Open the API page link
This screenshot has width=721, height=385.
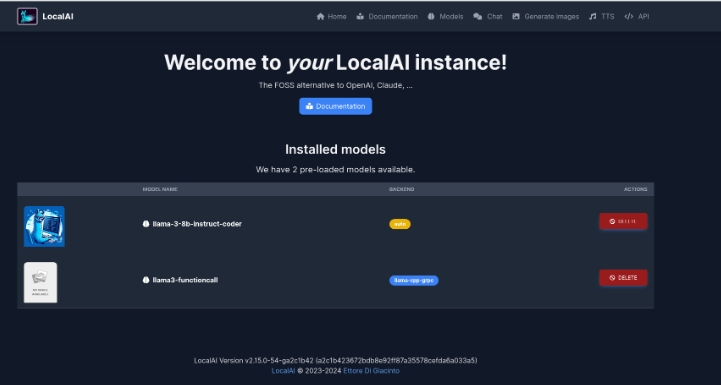tap(637, 17)
